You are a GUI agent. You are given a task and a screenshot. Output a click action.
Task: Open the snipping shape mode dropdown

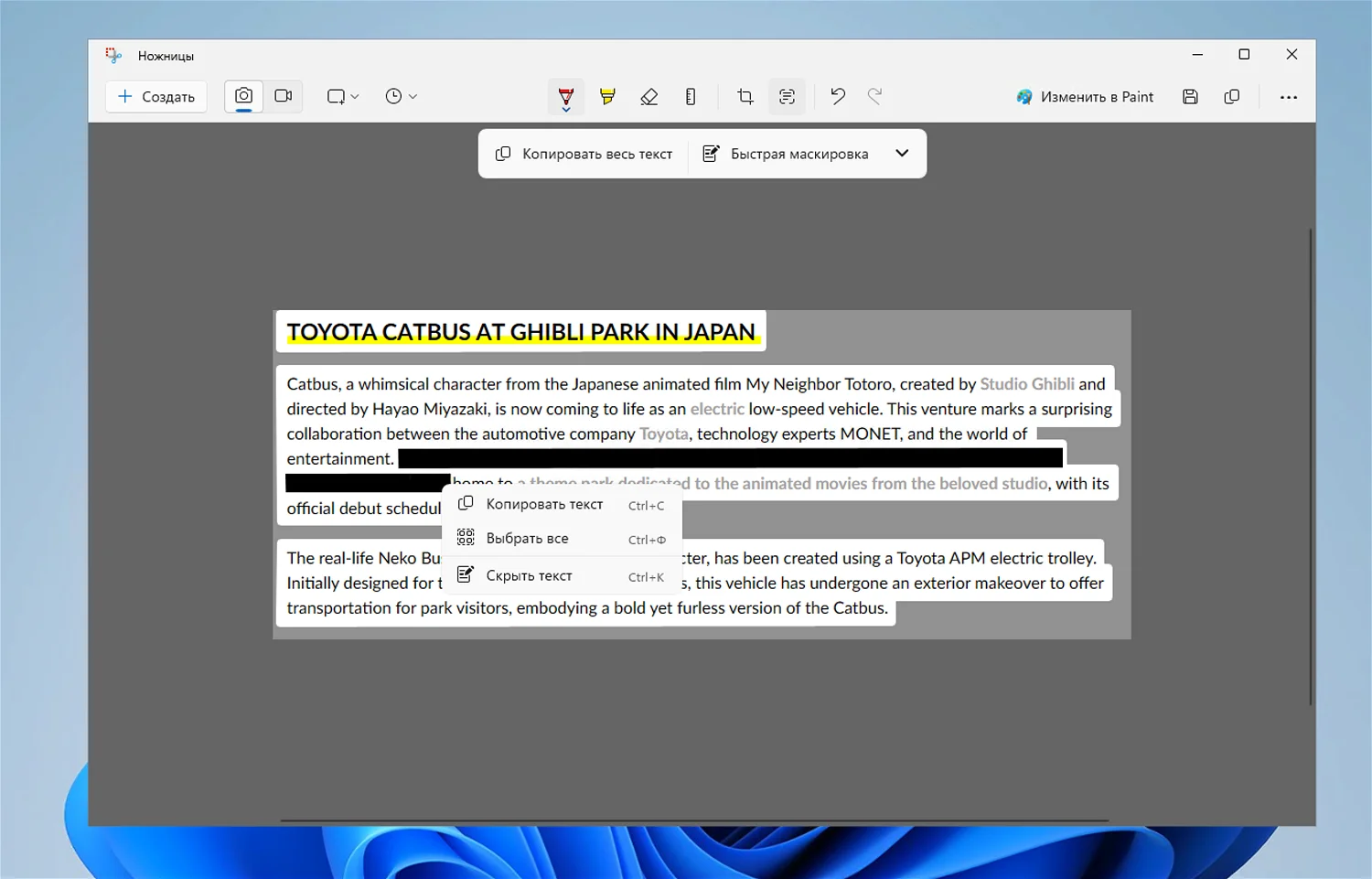(343, 96)
